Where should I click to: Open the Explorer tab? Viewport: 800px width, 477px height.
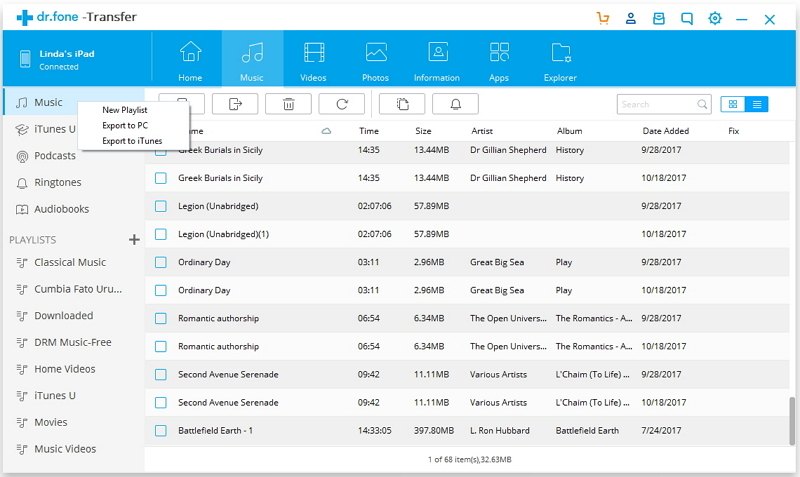560,61
